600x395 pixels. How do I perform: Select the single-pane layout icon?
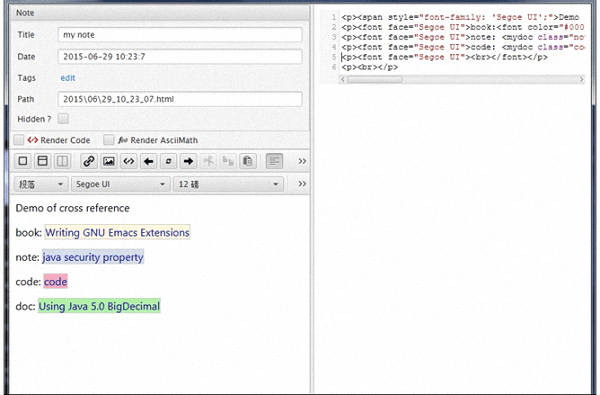point(23,161)
